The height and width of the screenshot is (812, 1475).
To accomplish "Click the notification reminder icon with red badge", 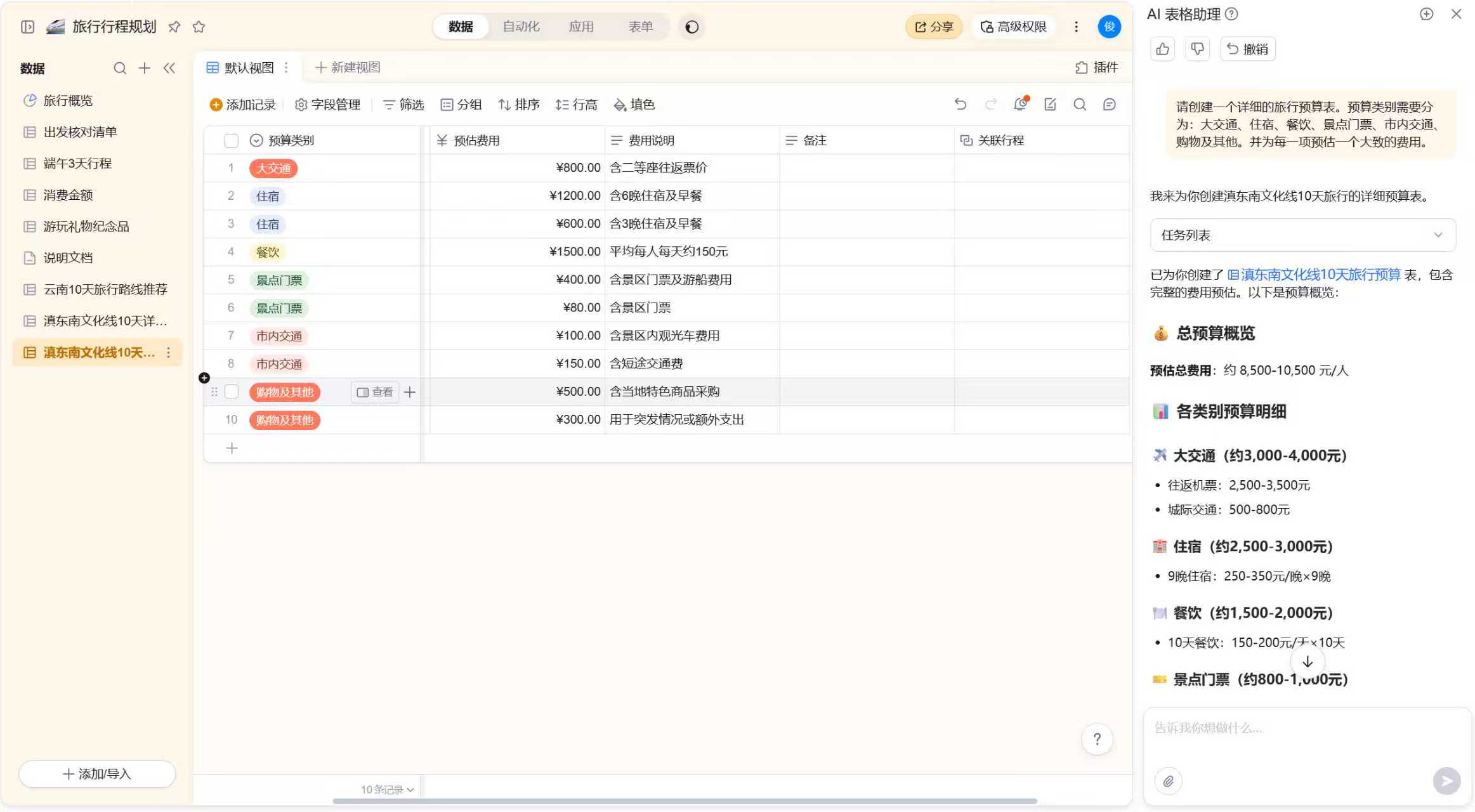I will click(1020, 104).
